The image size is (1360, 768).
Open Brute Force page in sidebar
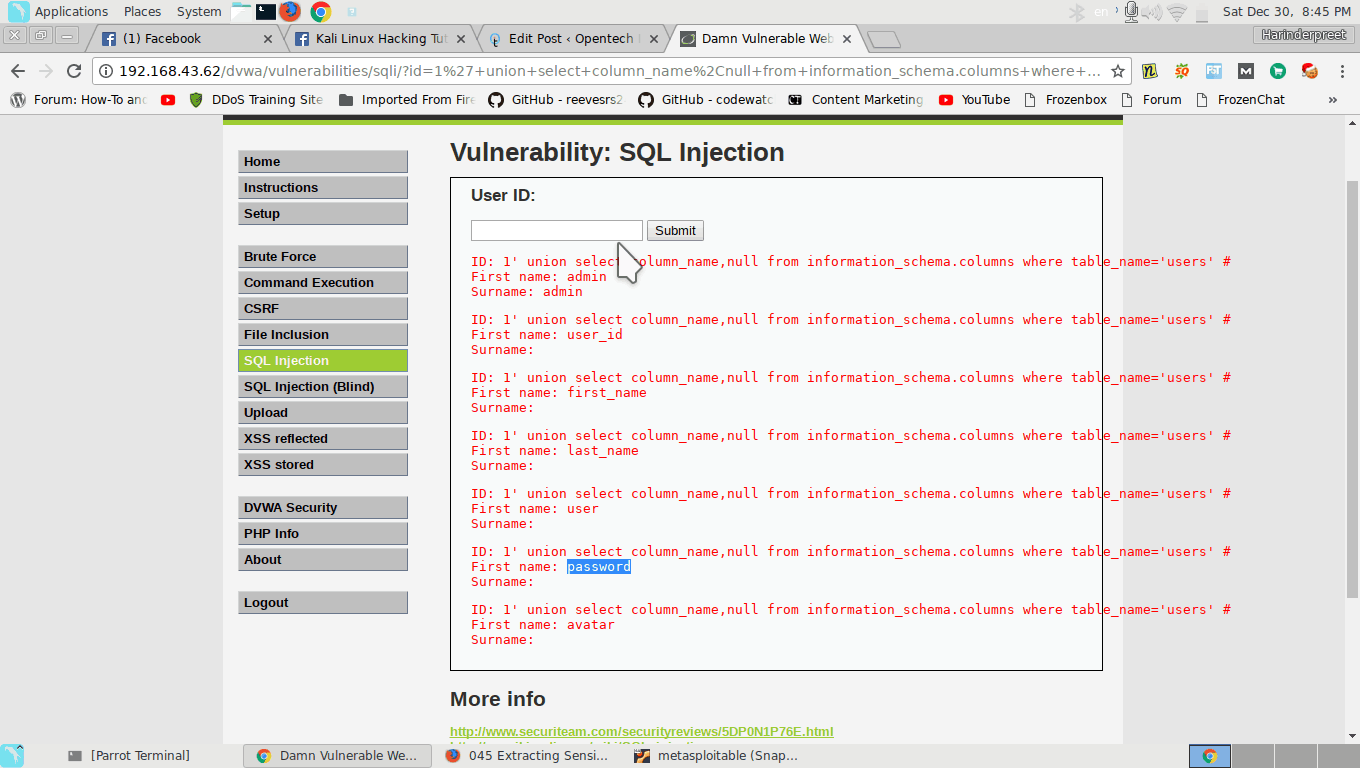(323, 257)
